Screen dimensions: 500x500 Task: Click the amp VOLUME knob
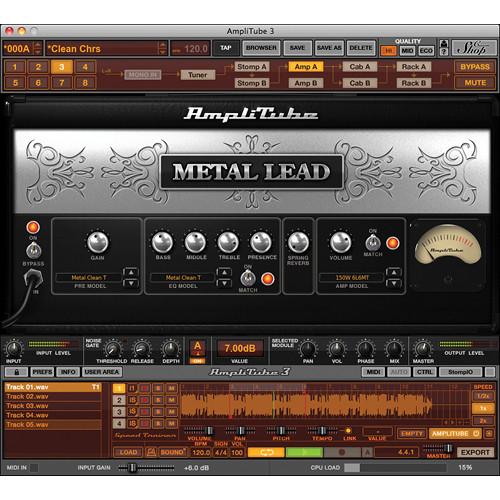point(341,242)
